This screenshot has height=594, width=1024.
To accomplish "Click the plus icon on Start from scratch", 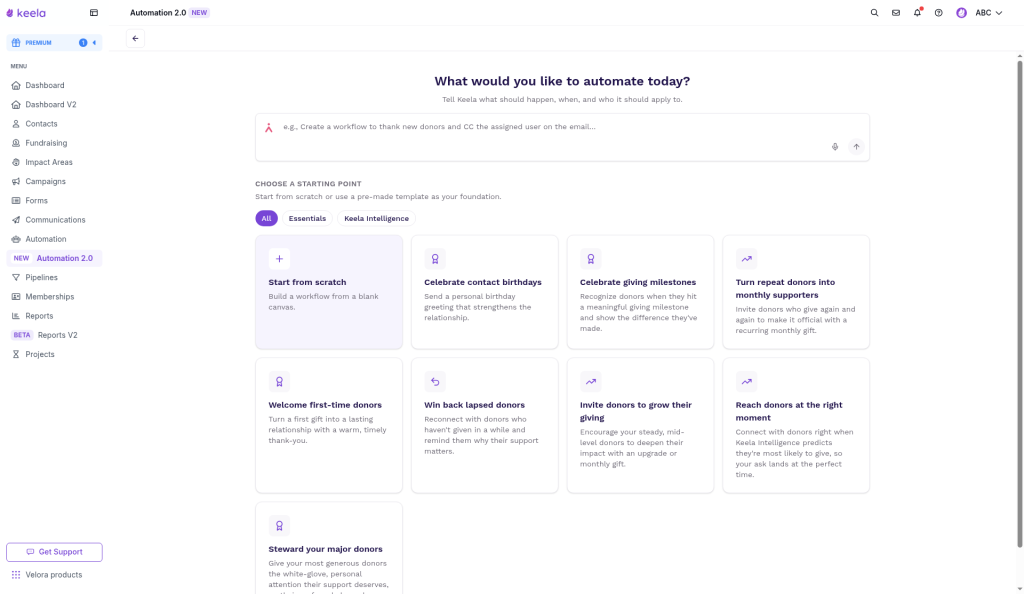I will point(280,259).
